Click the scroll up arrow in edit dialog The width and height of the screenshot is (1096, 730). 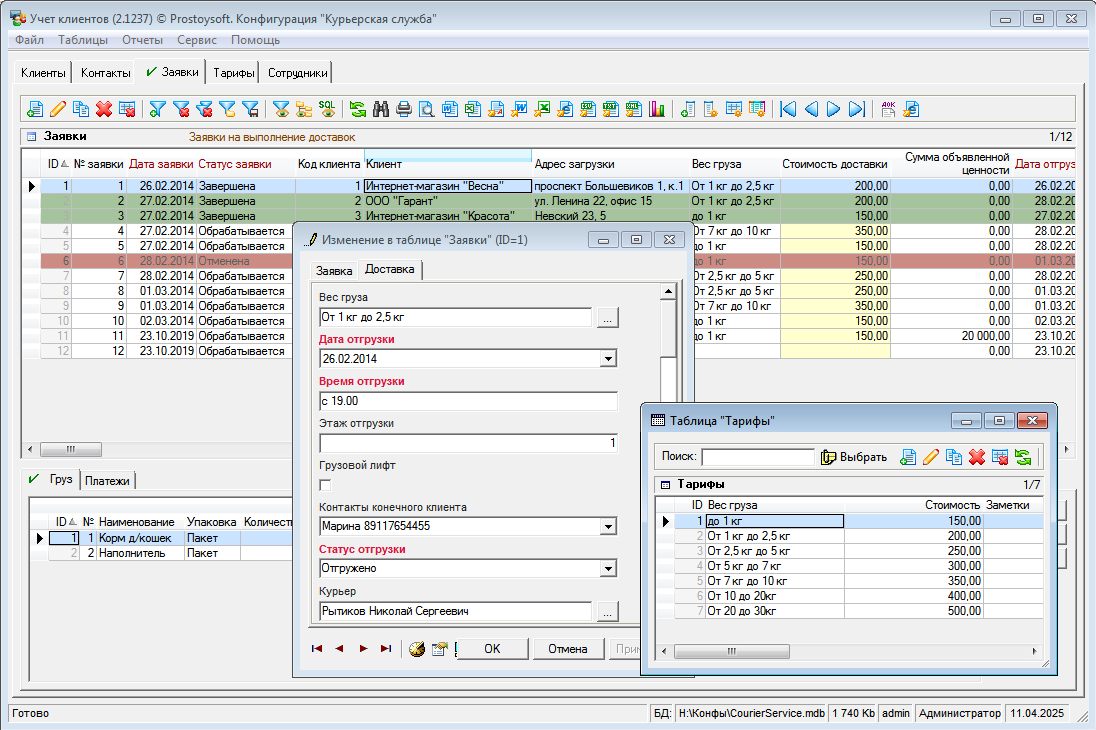coord(669,291)
